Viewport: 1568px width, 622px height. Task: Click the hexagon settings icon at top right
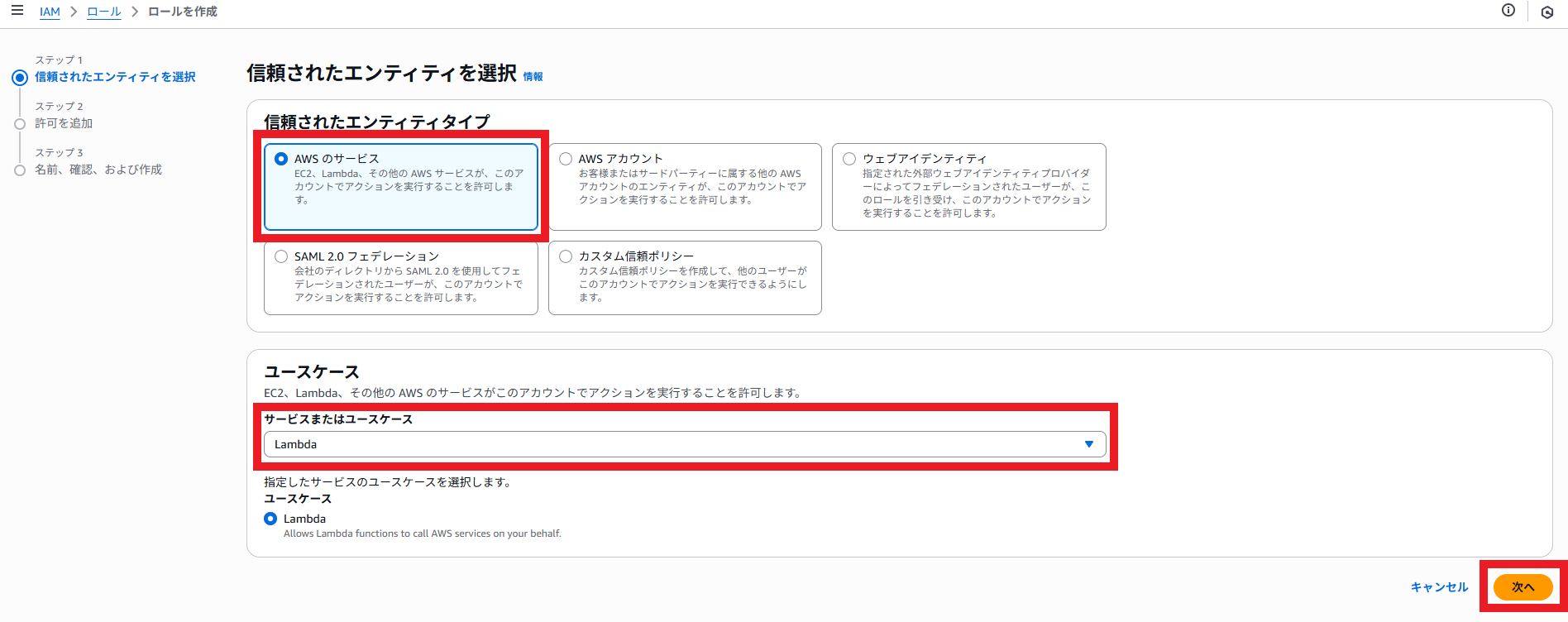(1546, 12)
